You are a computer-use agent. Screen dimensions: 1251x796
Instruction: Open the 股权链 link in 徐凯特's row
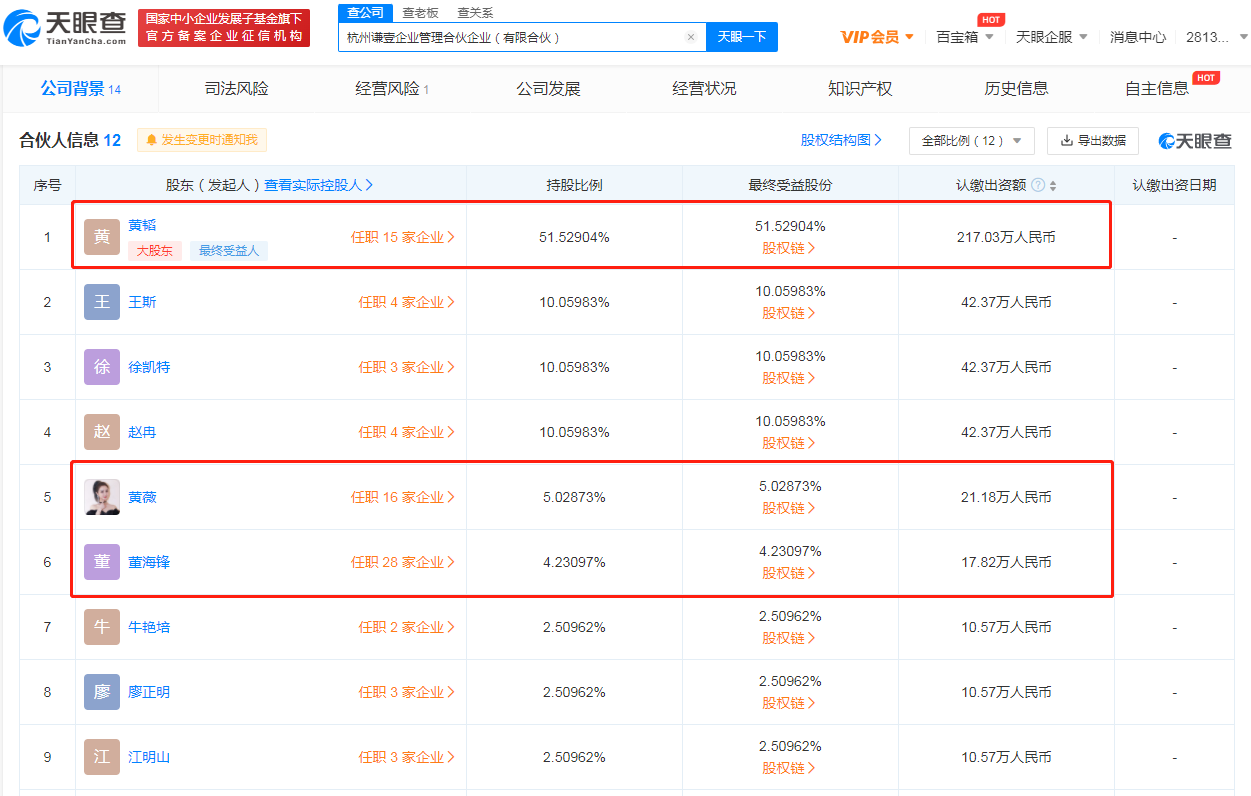tap(789, 378)
